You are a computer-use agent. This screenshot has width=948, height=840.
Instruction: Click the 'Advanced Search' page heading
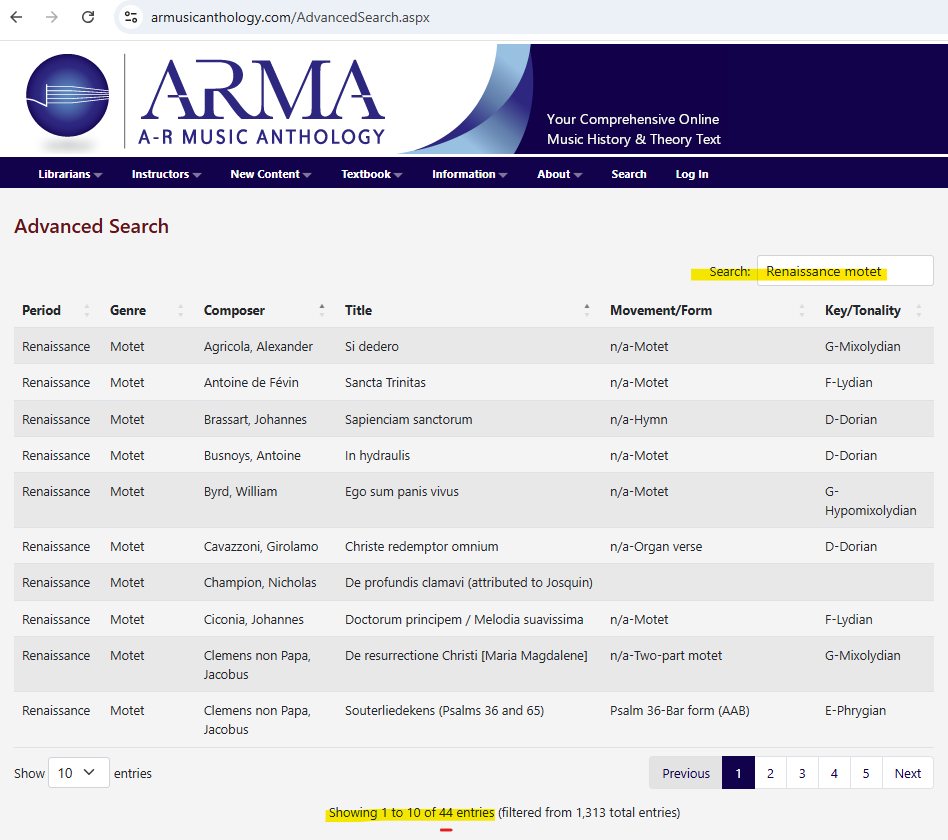coord(91,226)
